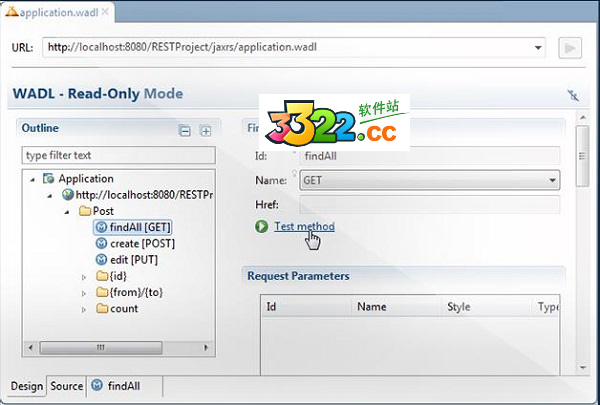Click the {from}/{to} folder icon
Image resolution: width=600 pixels, height=405 pixels.
(x=102, y=292)
